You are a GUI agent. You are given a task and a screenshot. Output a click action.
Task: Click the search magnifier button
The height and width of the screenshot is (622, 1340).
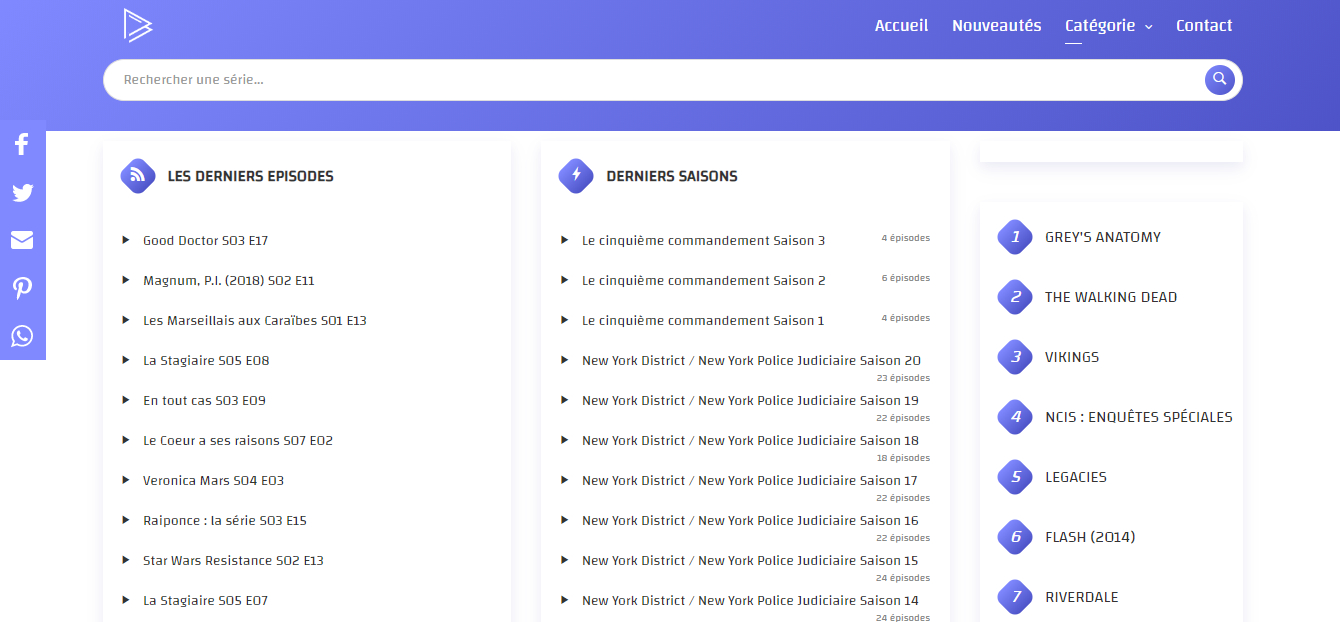1219,79
